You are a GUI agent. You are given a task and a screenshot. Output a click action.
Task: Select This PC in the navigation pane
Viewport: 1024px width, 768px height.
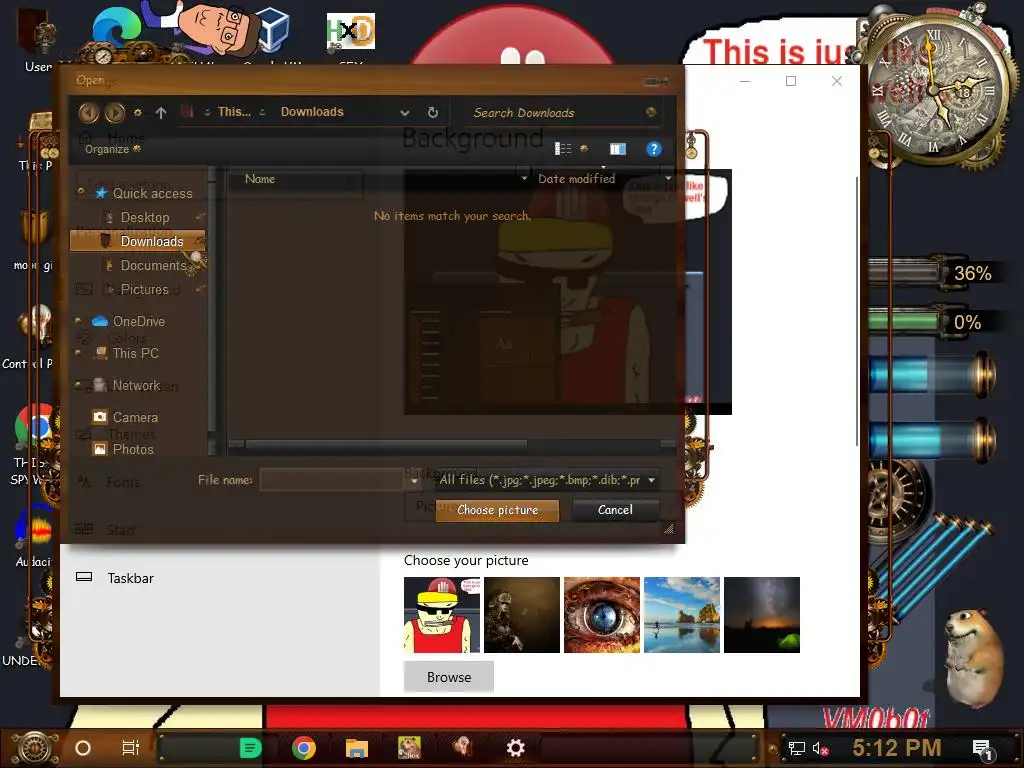tap(135, 353)
